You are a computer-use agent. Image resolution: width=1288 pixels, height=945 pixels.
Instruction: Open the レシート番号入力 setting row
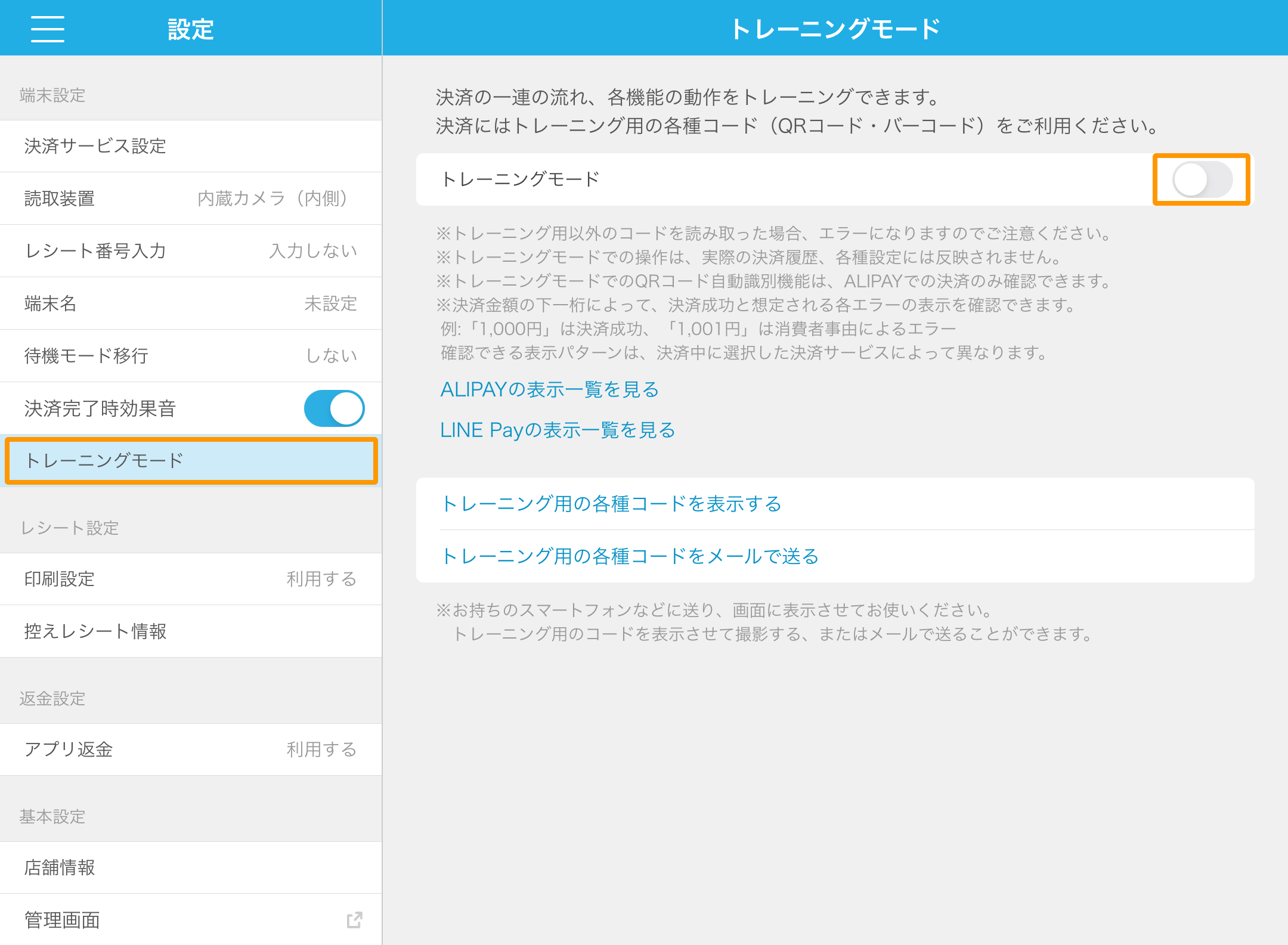(191, 251)
